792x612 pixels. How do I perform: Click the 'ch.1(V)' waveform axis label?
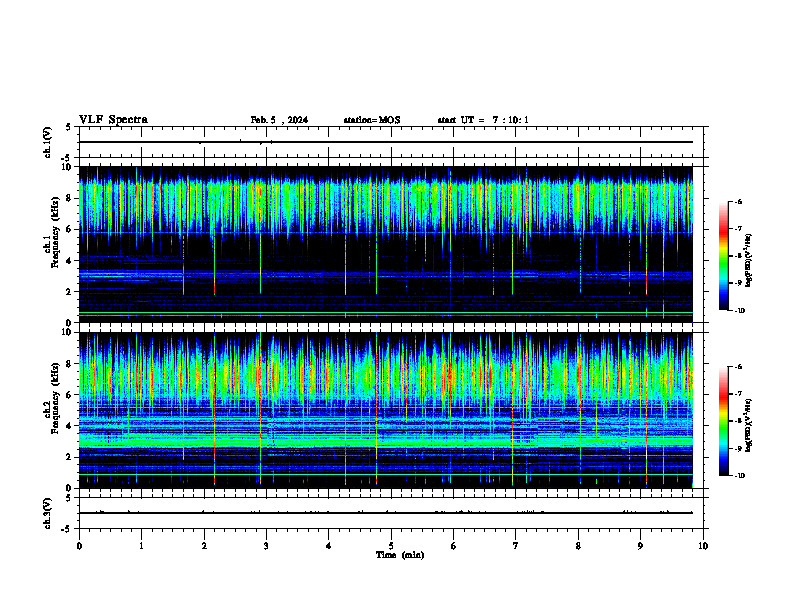click(x=47, y=142)
